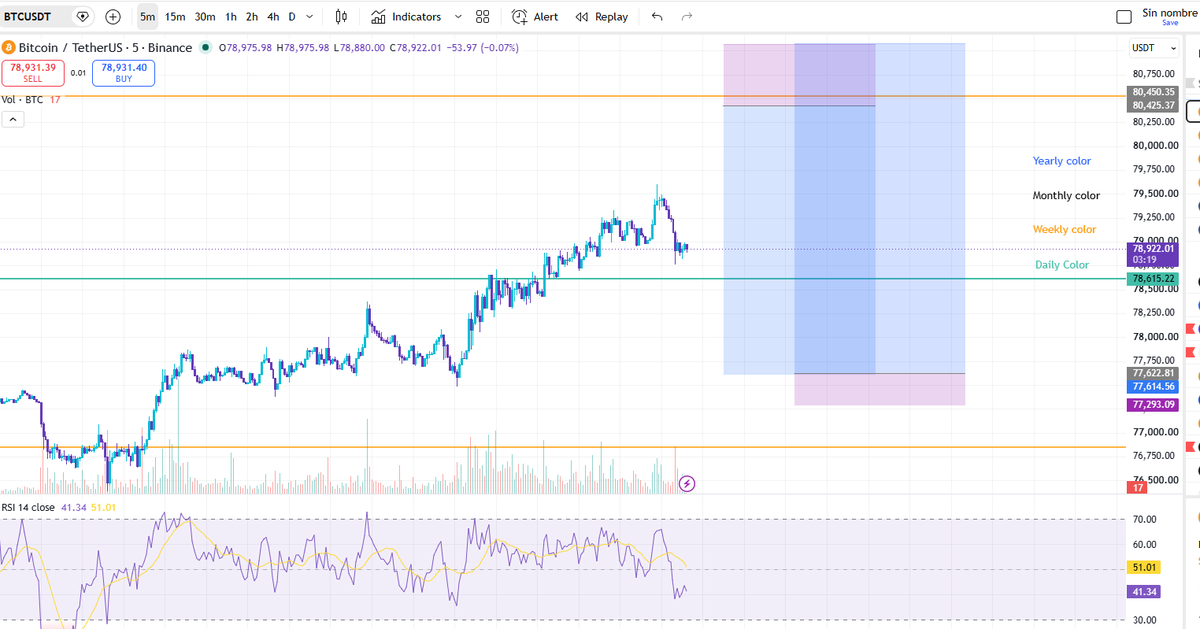This screenshot has height=629, width=1200.
Task: Click the purple lightning flash icon
Action: coord(687,484)
